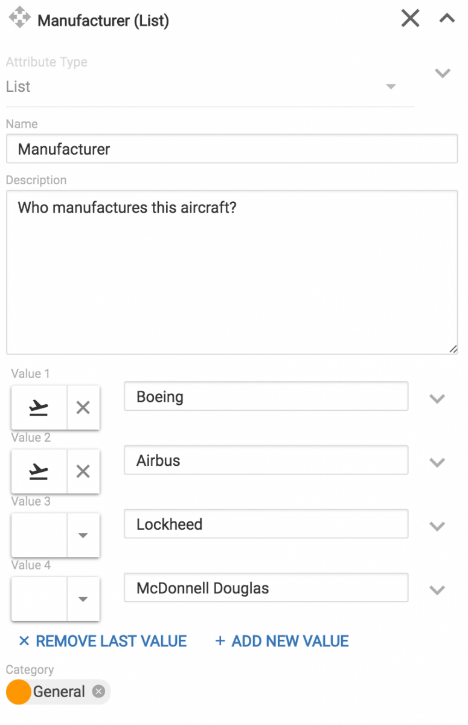The image size is (468, 725).
Task: Close the Manufacturer (List) attribute panel
Action: (x=410, y=18)
